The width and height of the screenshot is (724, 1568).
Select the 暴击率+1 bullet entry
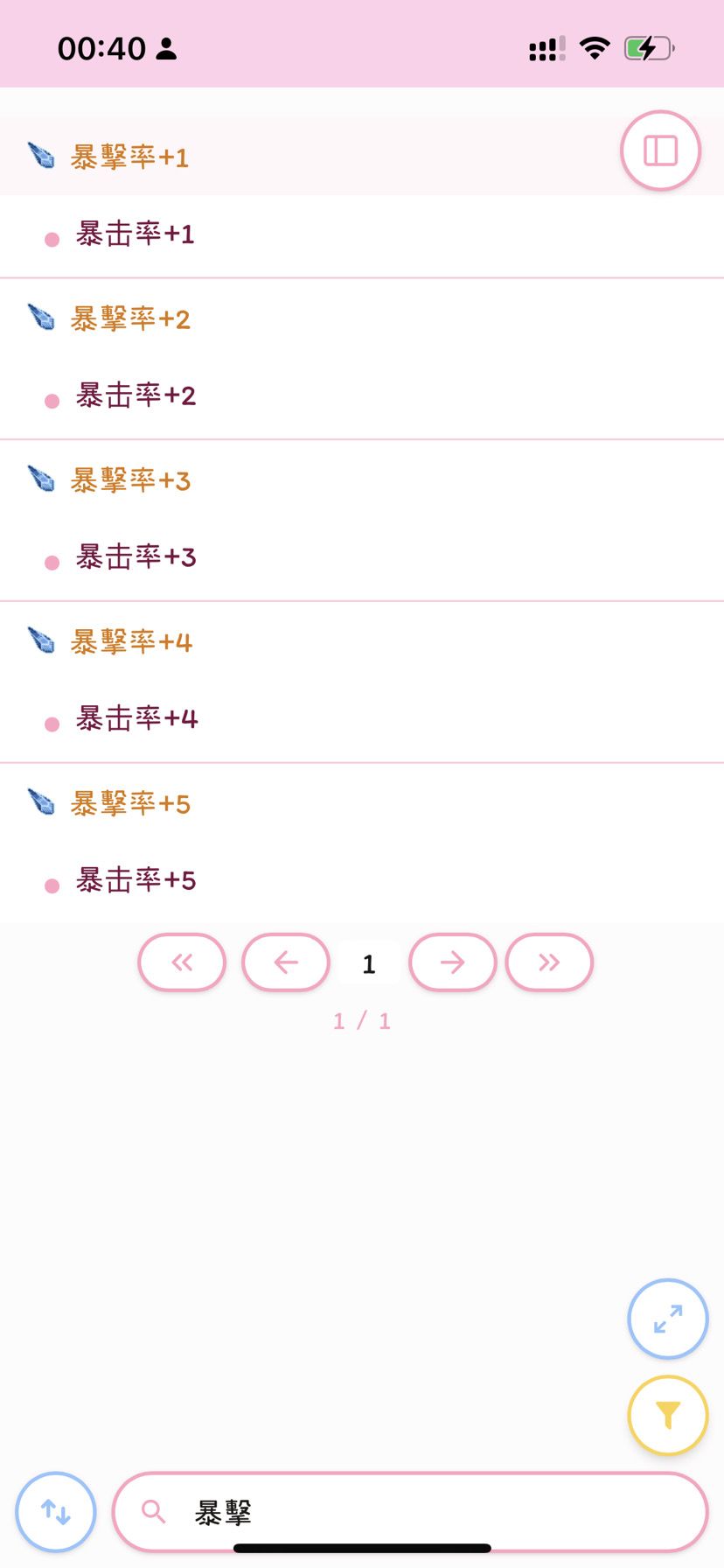[x=135, y=234]
